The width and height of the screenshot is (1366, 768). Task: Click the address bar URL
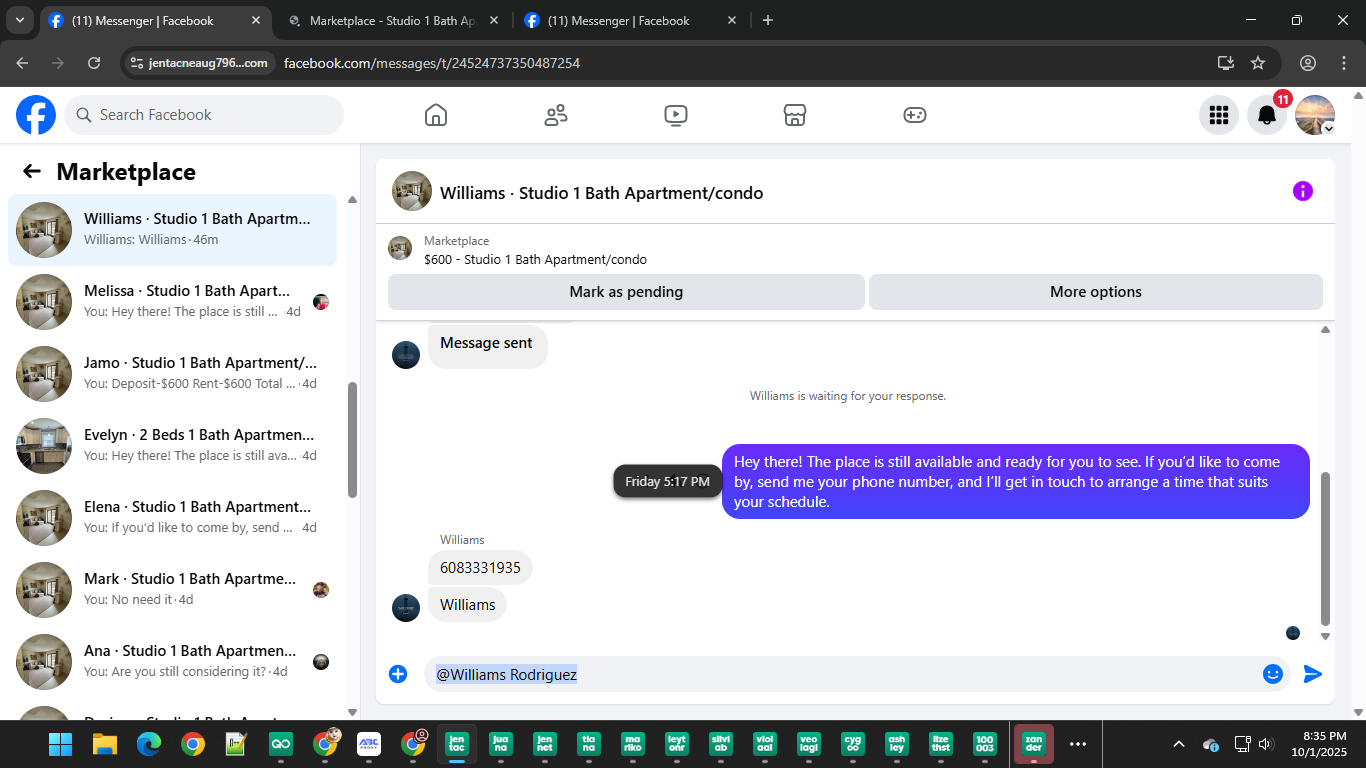click(432, 63)
